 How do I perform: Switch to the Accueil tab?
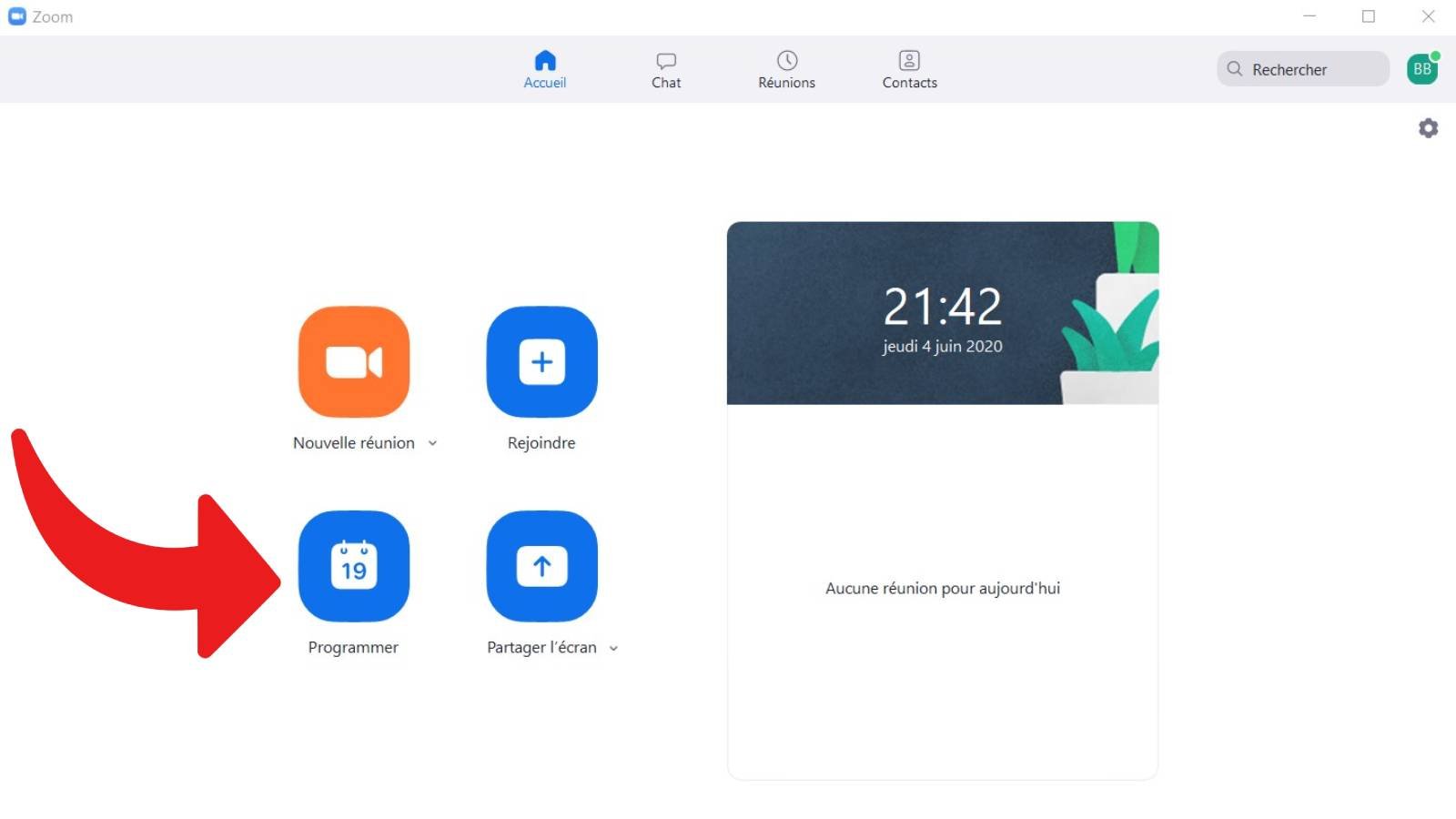click(x=545, y=70)
